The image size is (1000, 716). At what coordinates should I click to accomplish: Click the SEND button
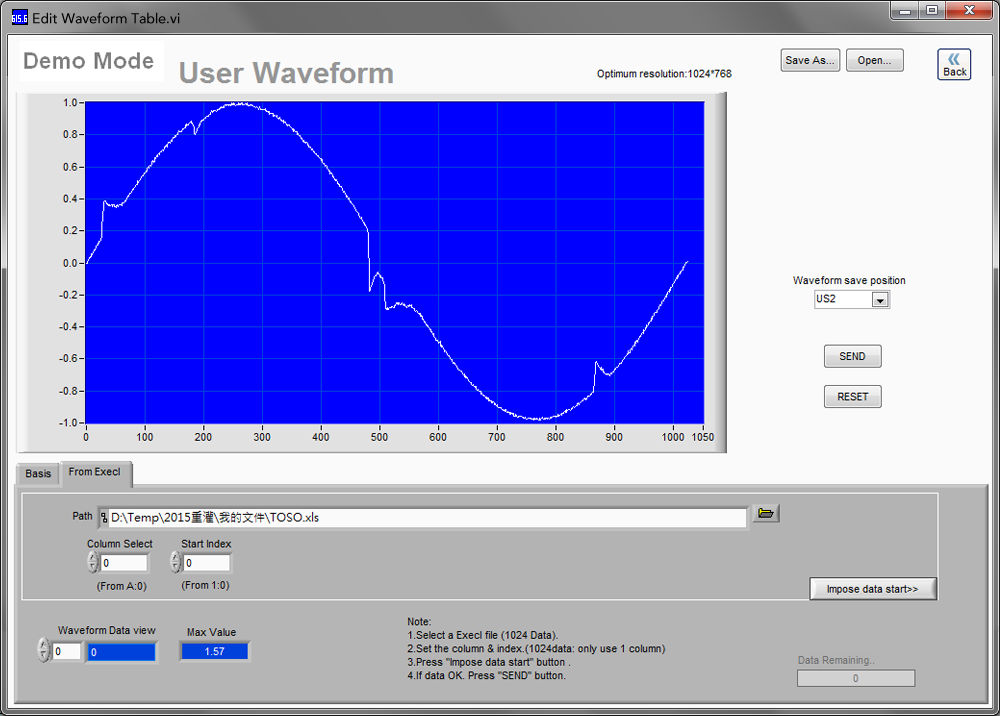[852, 356]
